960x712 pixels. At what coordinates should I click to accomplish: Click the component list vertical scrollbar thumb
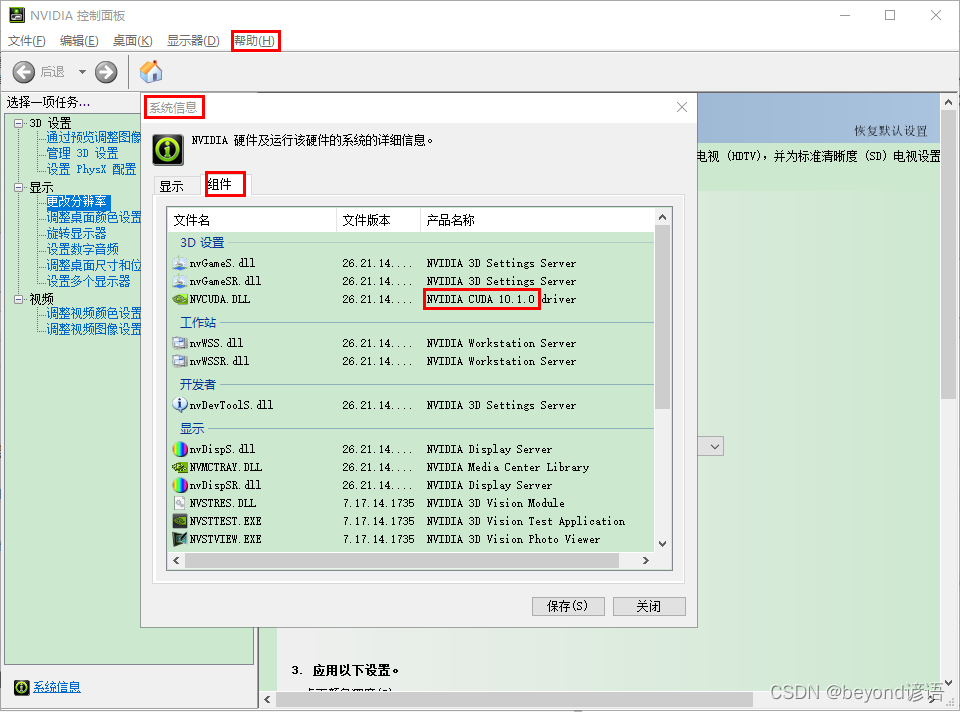662,317
